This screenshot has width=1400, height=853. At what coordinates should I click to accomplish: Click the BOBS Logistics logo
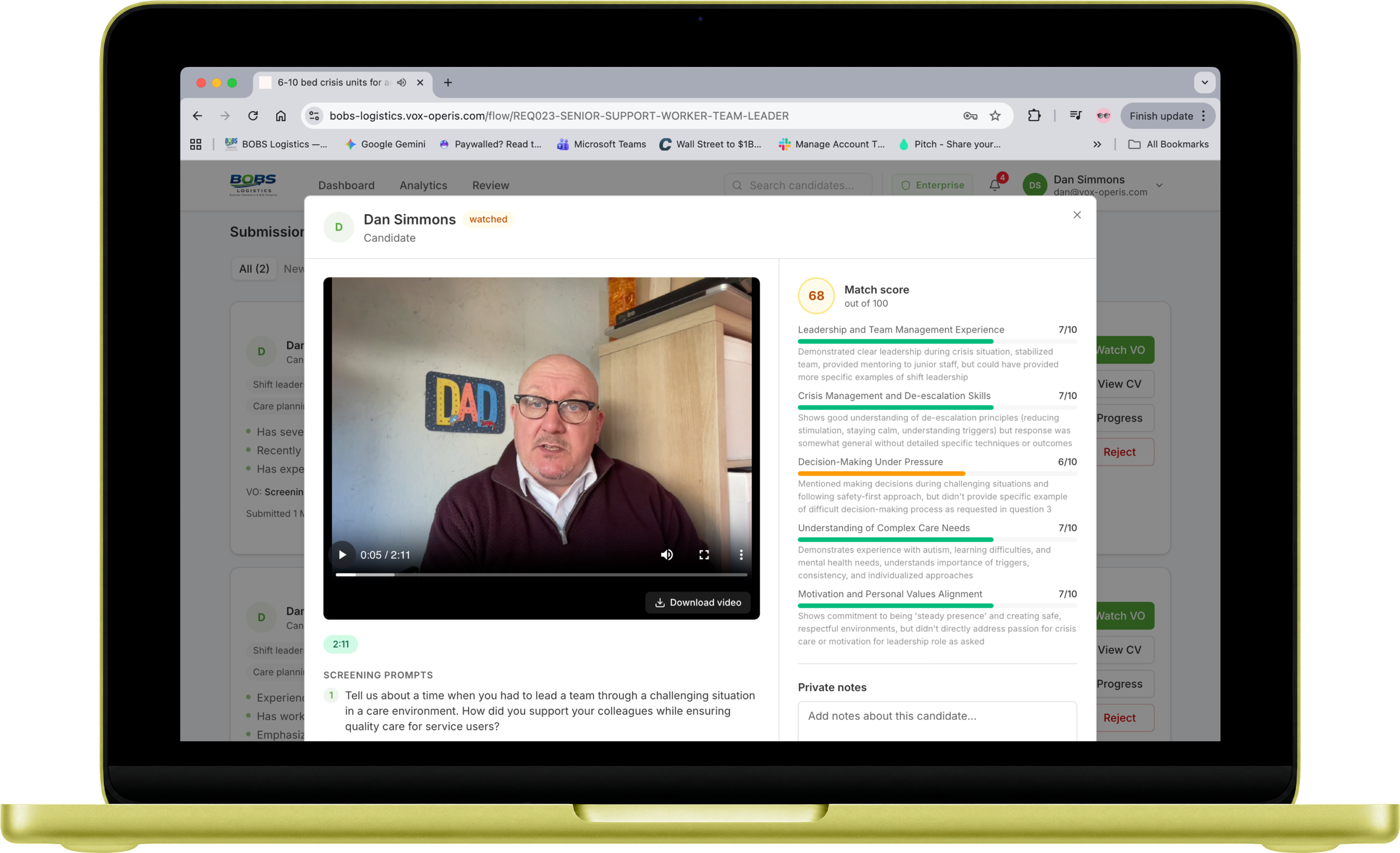pos(253,185)
